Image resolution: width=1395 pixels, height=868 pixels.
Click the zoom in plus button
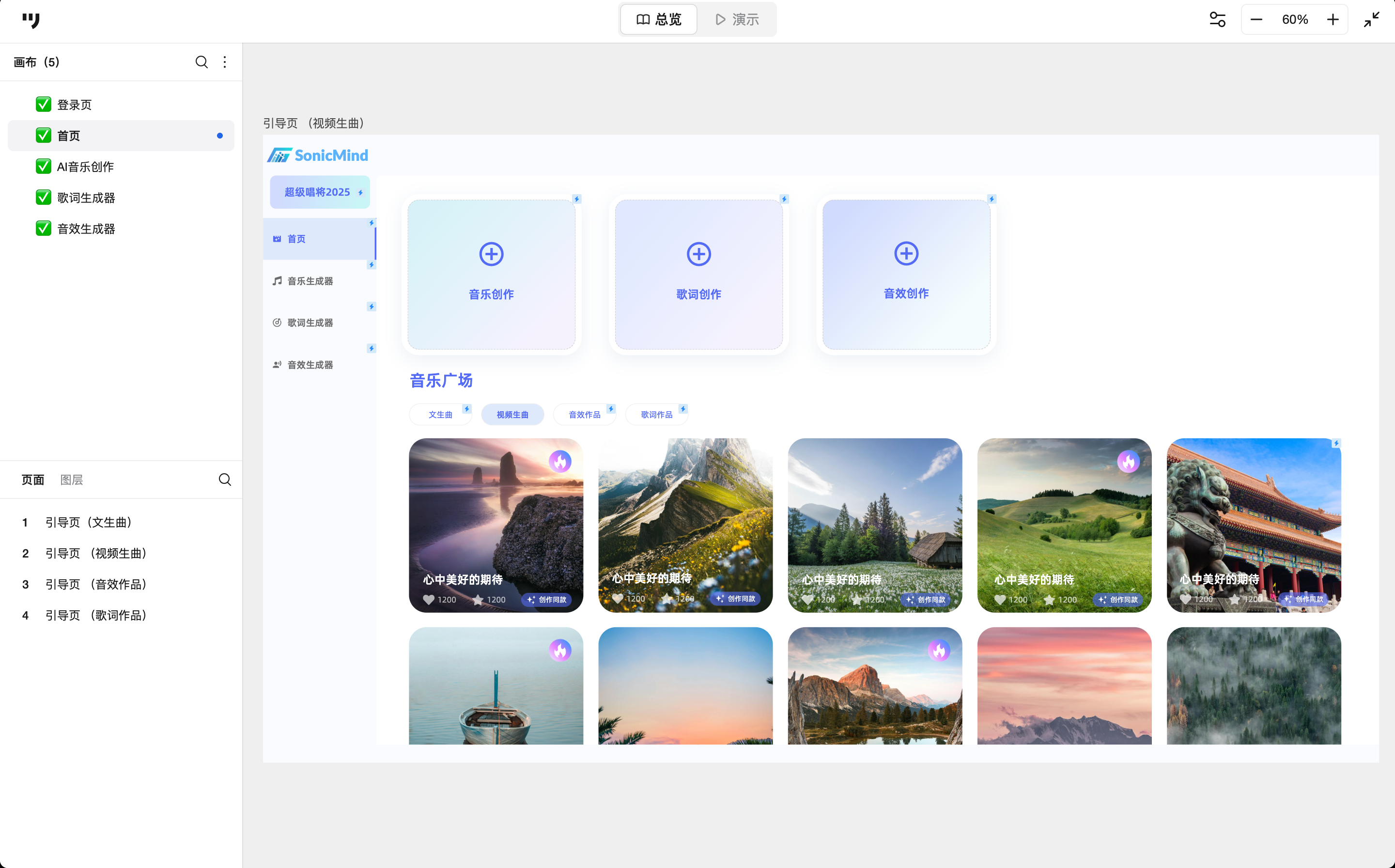(1333, 19)
